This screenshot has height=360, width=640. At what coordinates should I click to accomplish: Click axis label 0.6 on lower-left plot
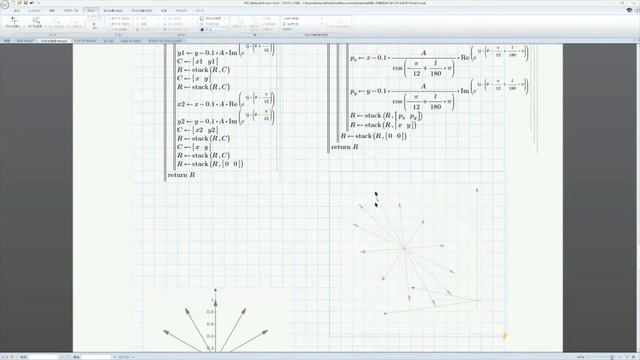(210, 324)
